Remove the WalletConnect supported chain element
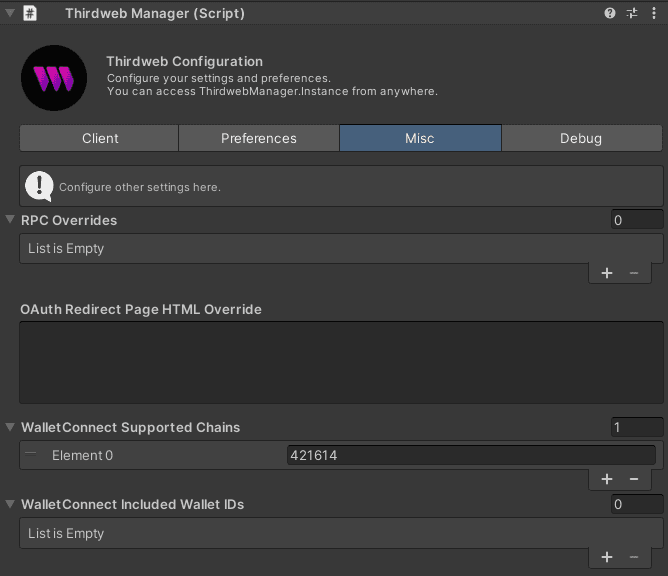668x576 pixels. 634,480
